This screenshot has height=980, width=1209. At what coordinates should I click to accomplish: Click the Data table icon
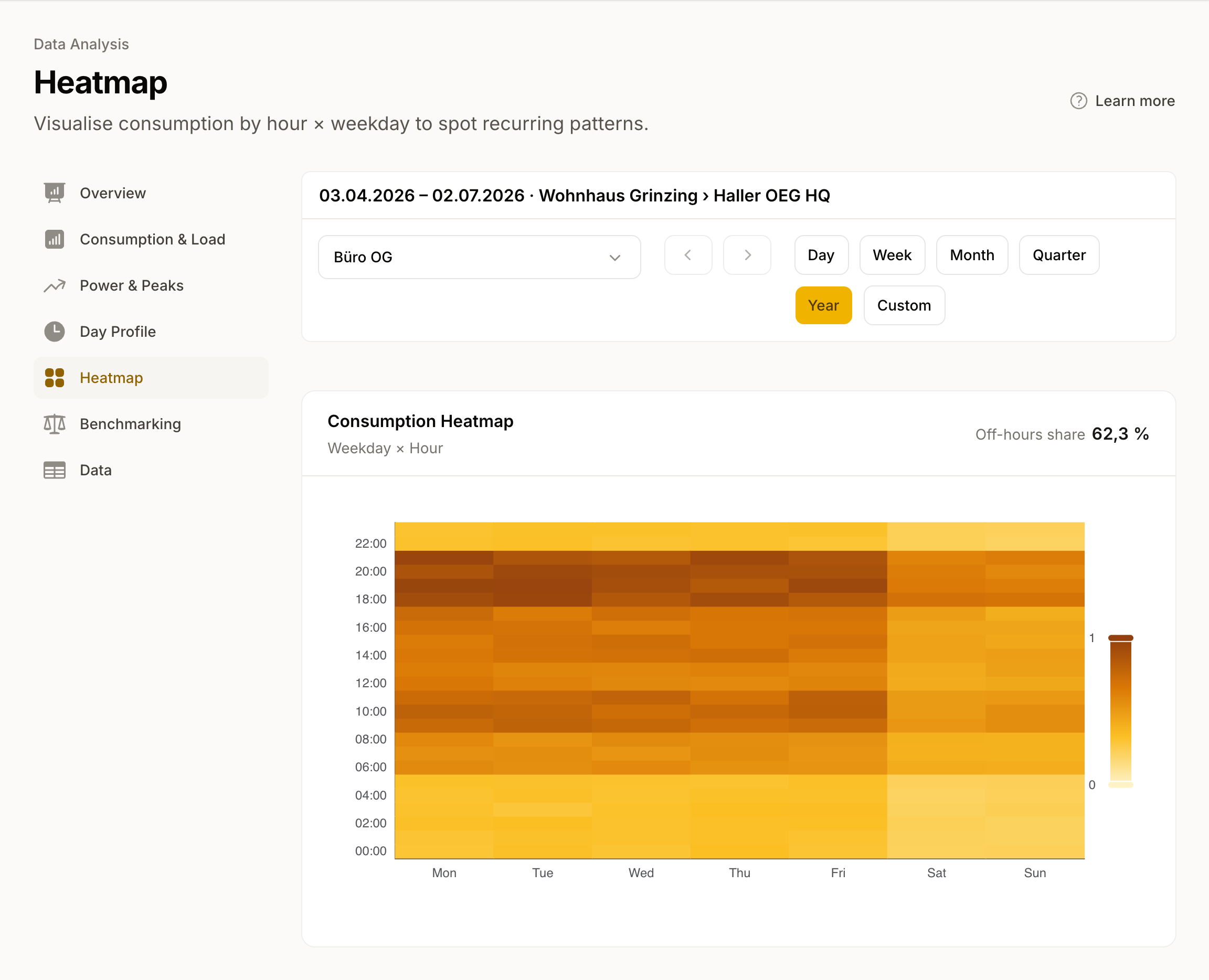pos(54,470)
